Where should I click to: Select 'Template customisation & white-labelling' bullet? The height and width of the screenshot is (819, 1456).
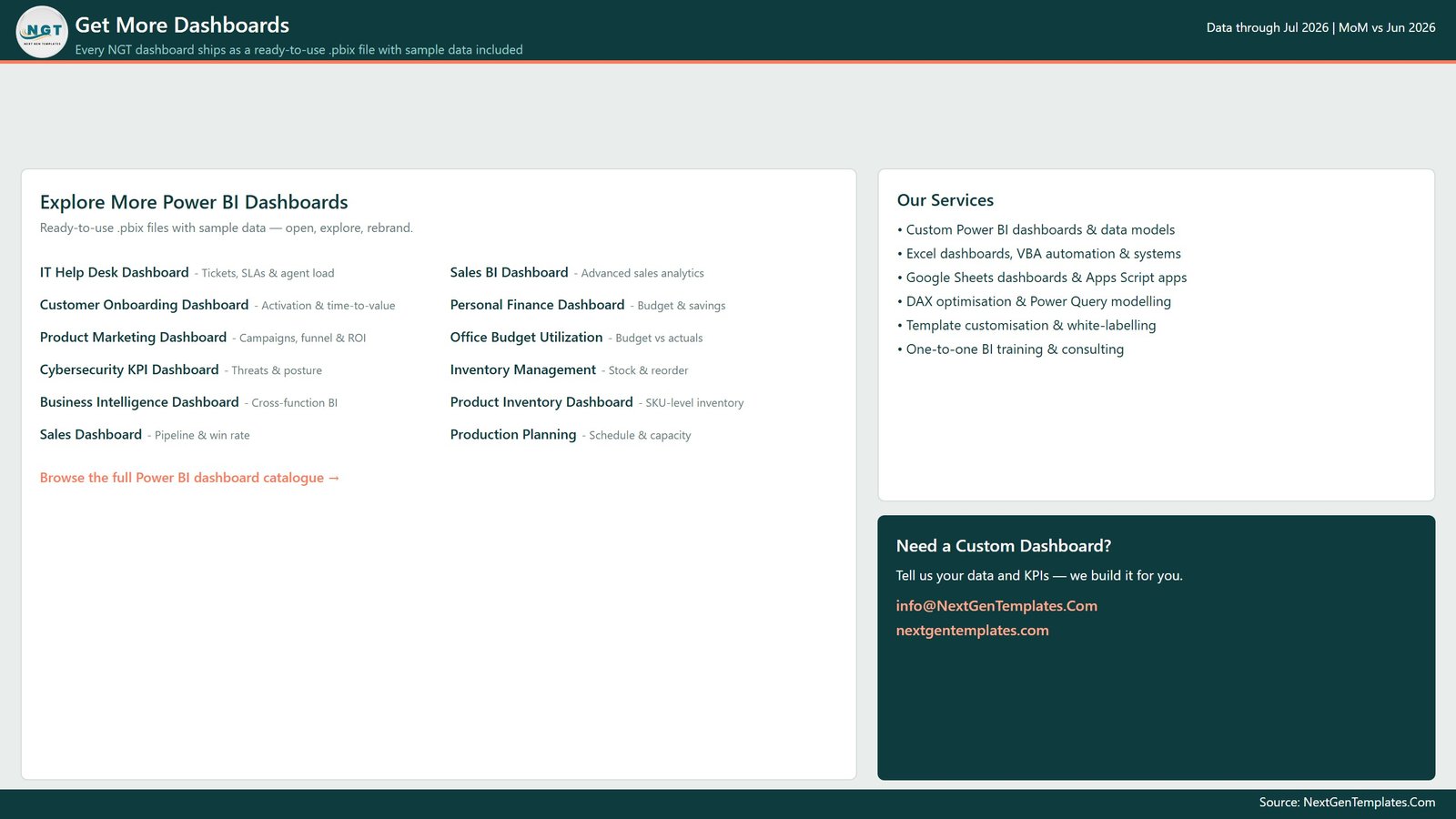point(1026,325)
